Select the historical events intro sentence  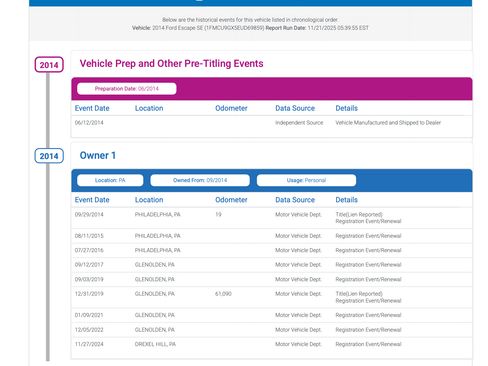(x=250, y=20)
